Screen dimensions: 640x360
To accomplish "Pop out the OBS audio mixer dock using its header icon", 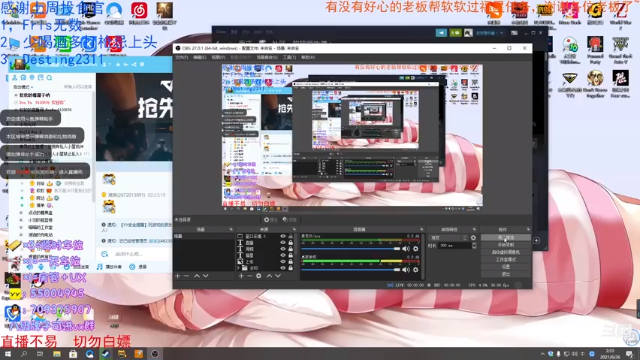I will (x=422, y=229).
